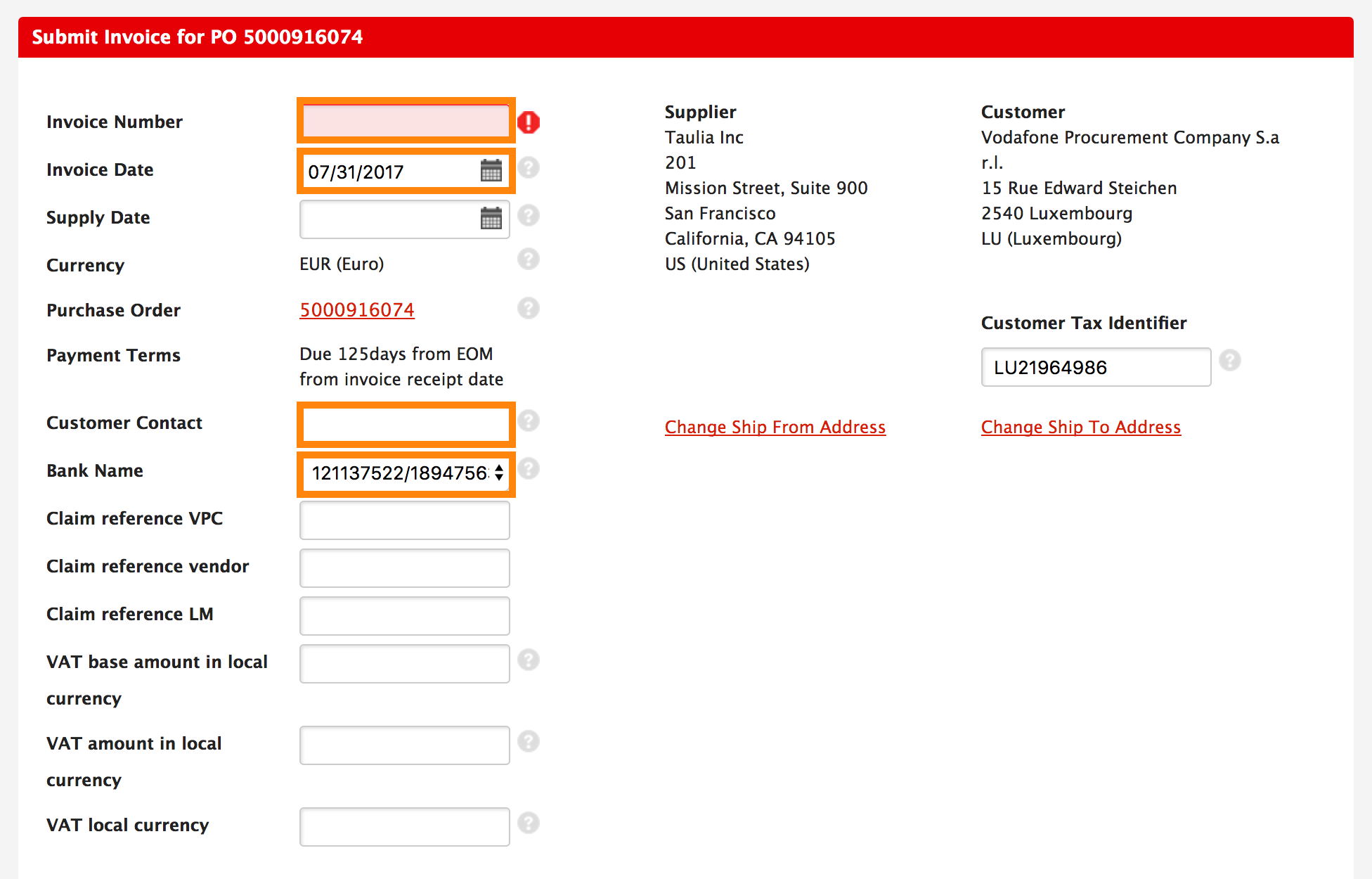Click the VAT local currency input

point(405,827)
